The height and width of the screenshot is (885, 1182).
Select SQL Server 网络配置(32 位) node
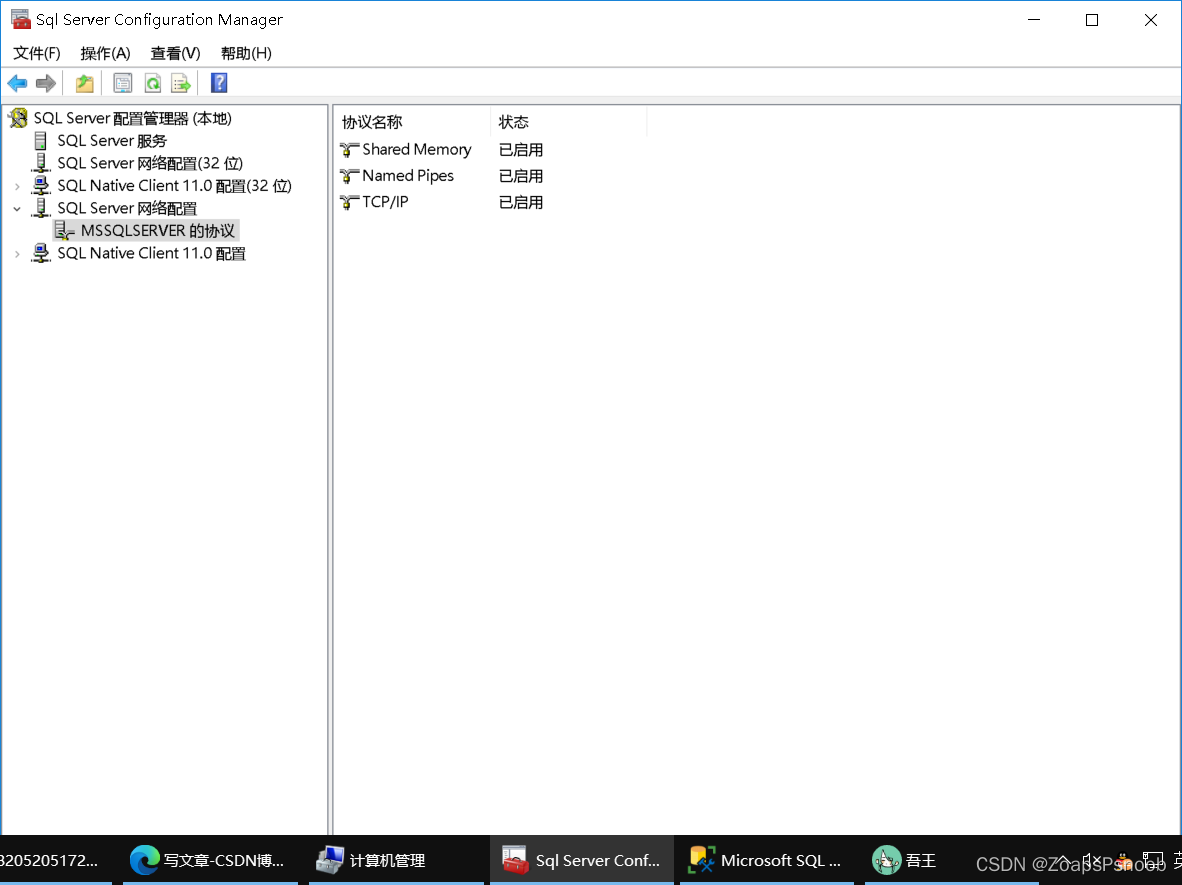click(150, 164)
